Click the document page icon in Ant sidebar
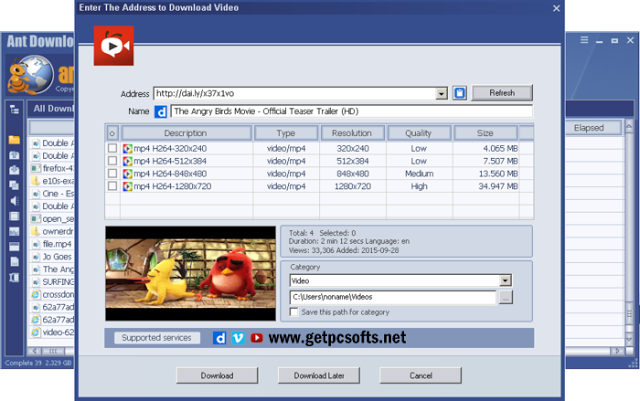The width and height of the screenshot is (640, 401). coord(14,262)
